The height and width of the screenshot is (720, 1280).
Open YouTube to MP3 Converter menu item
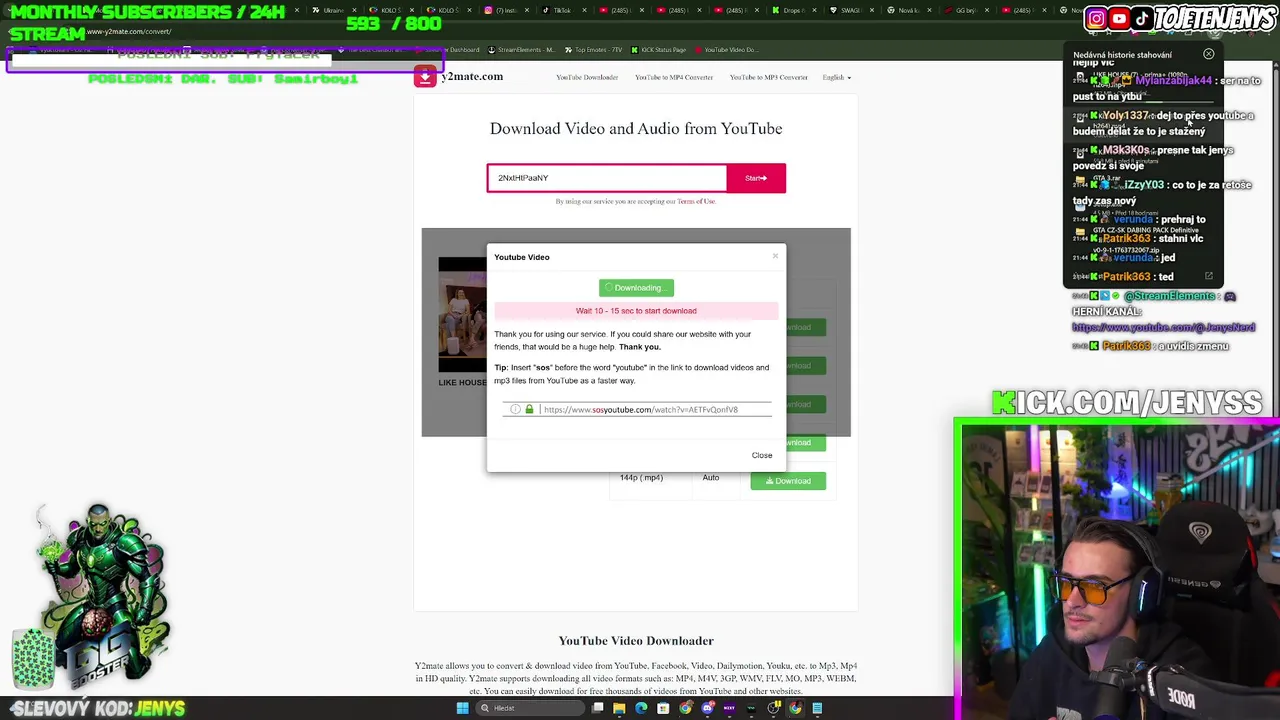point(768,77)
